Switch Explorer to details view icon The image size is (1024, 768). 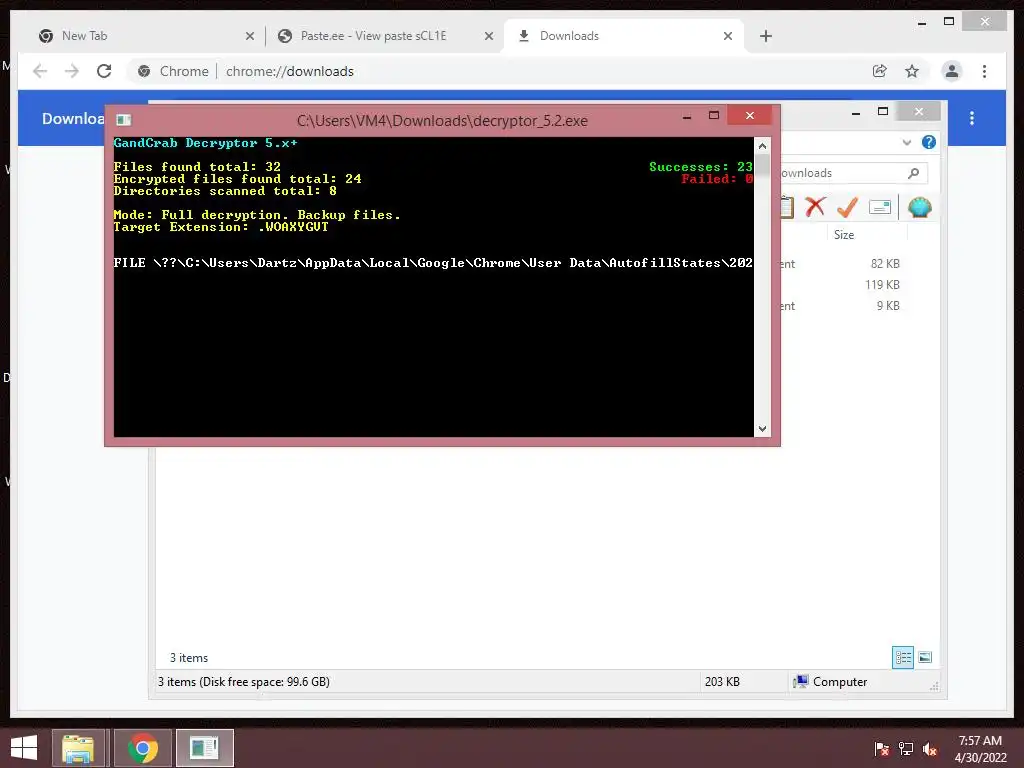903,657
